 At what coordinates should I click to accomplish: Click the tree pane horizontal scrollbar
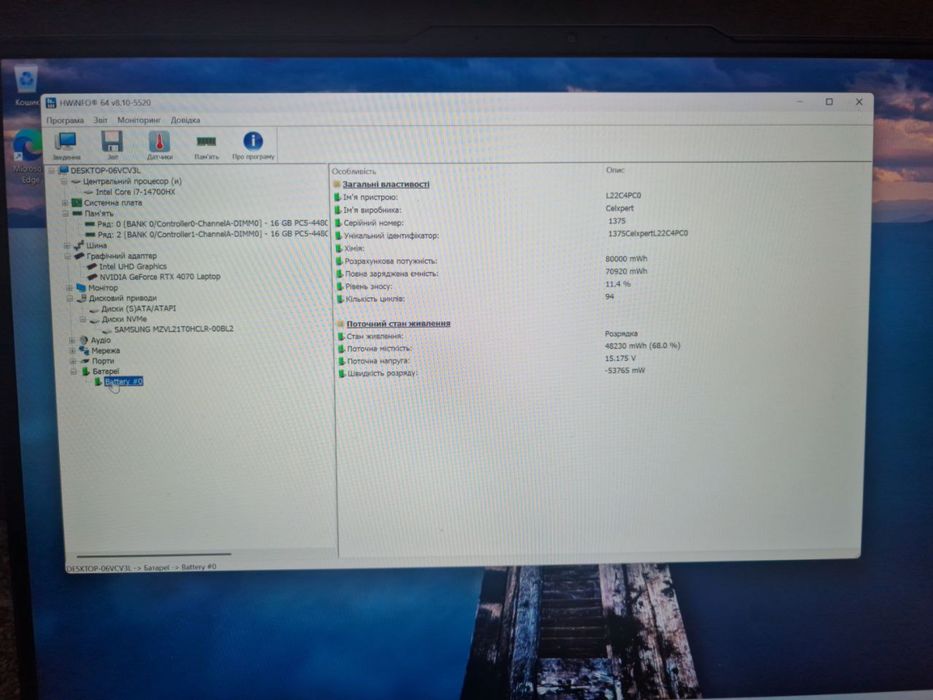click(x=154, y=555)
